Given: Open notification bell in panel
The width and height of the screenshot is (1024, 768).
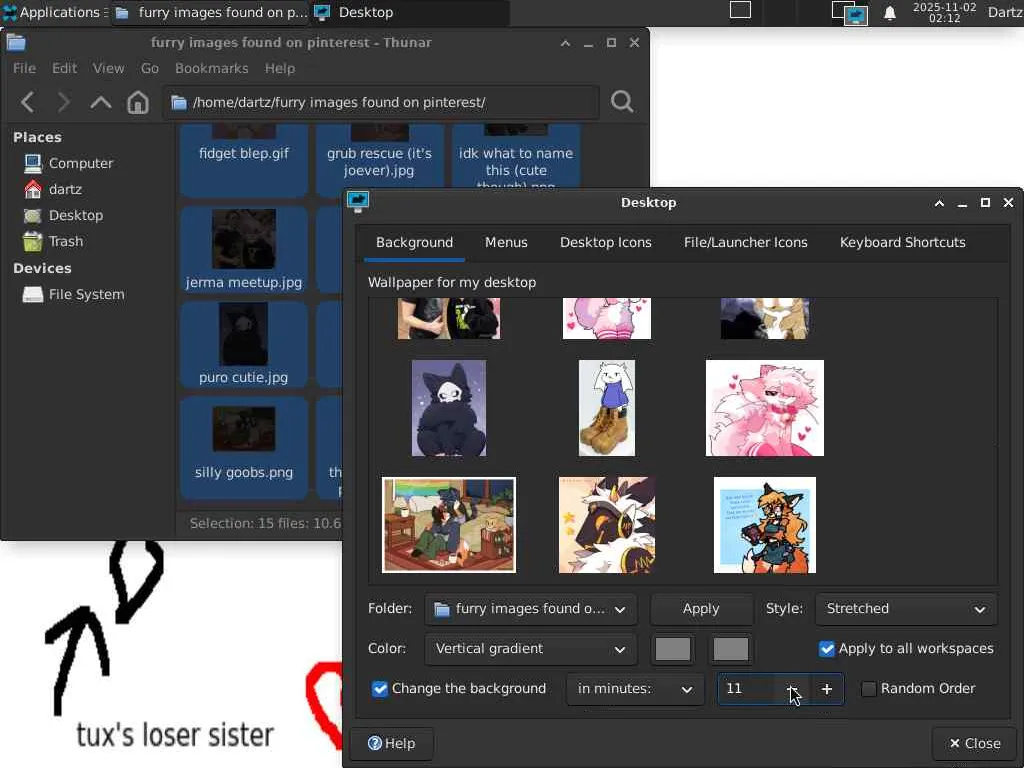Looking at the screenshot, I should pos(889,13).
